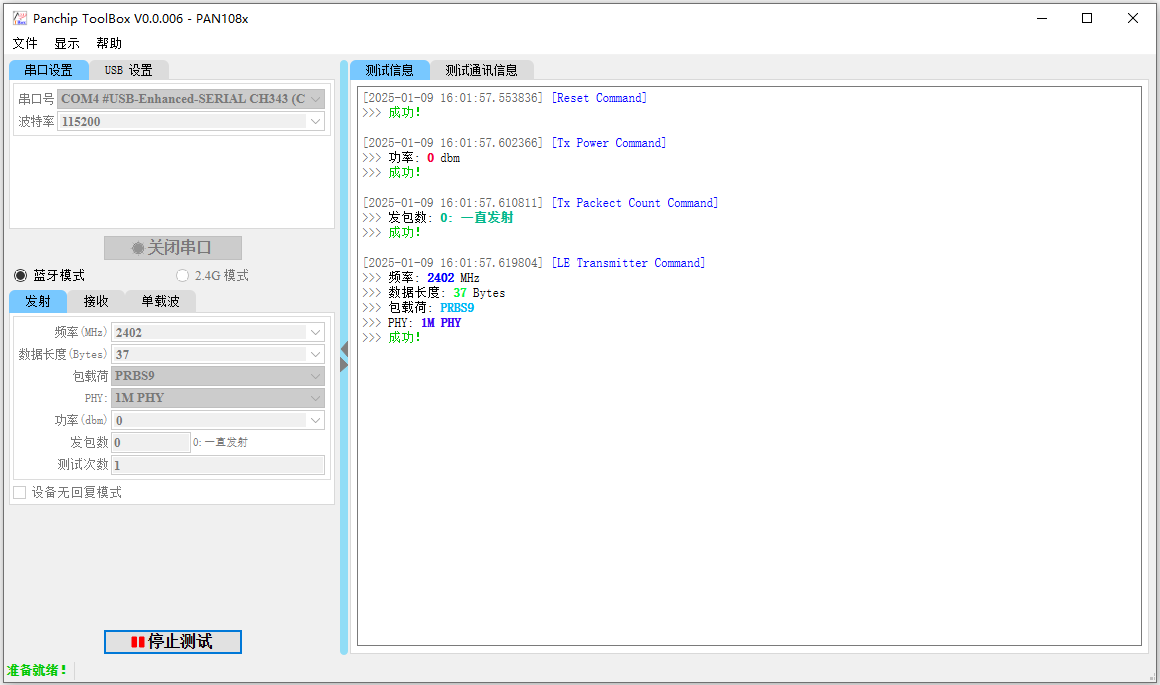Minimize the Panchip ToolBox window

(1042, 18)
